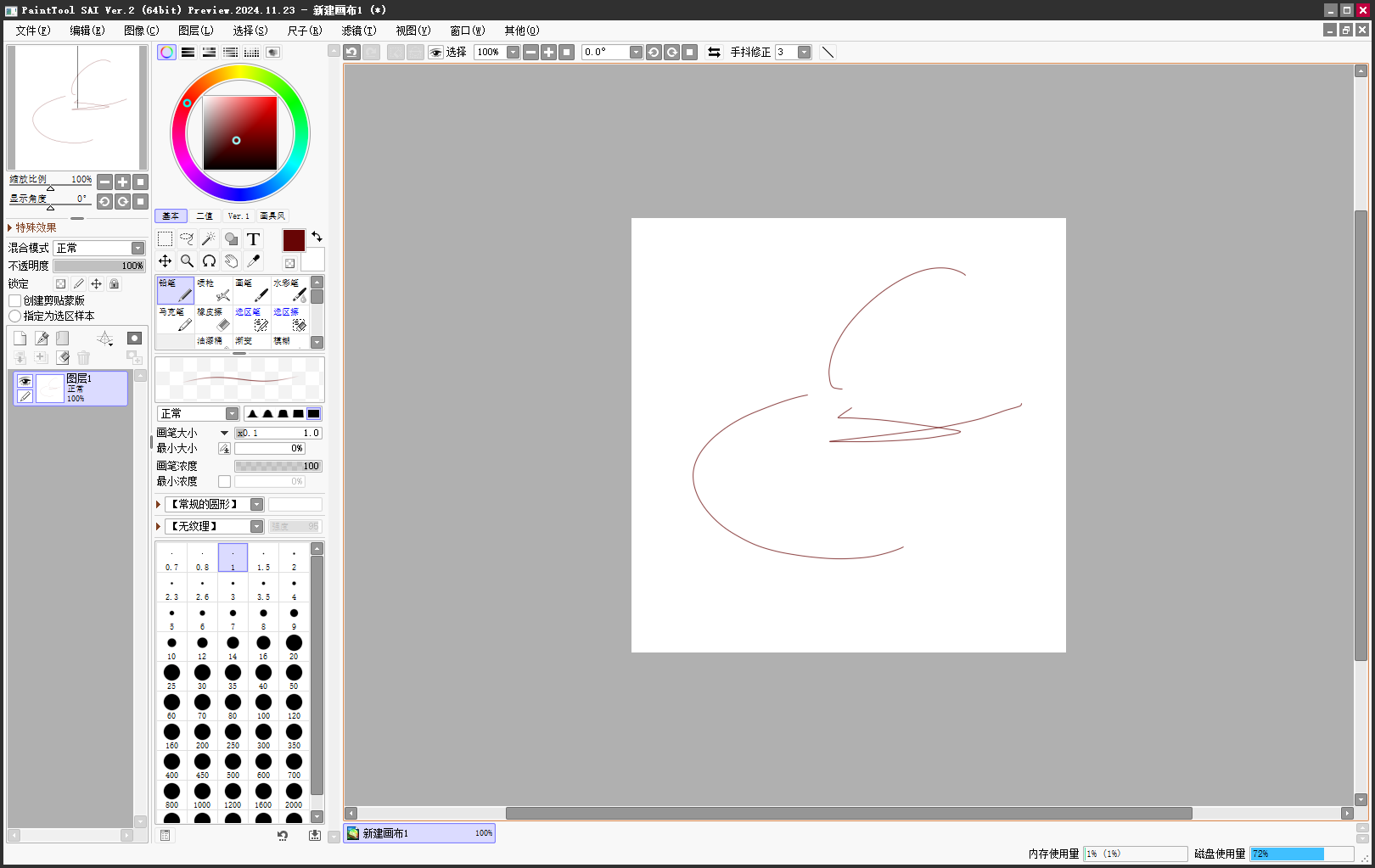Open the 常规的圆形 brush shape dropdown
Screen dimensions: 1375x868
pos(214,504)
